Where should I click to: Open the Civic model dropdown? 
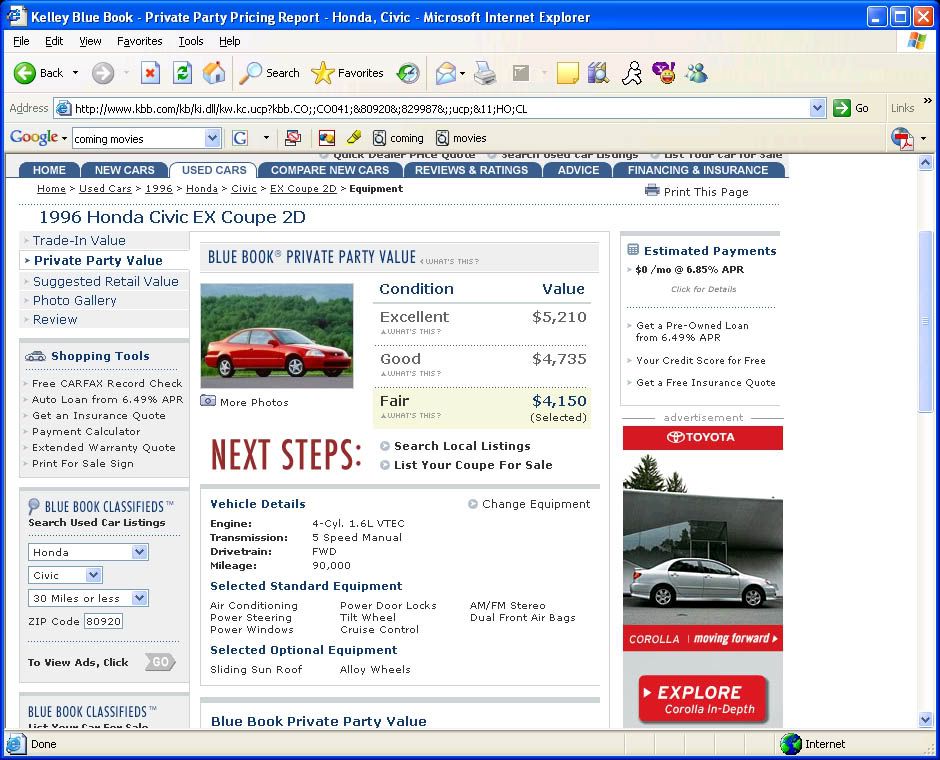tap(93, 575)
